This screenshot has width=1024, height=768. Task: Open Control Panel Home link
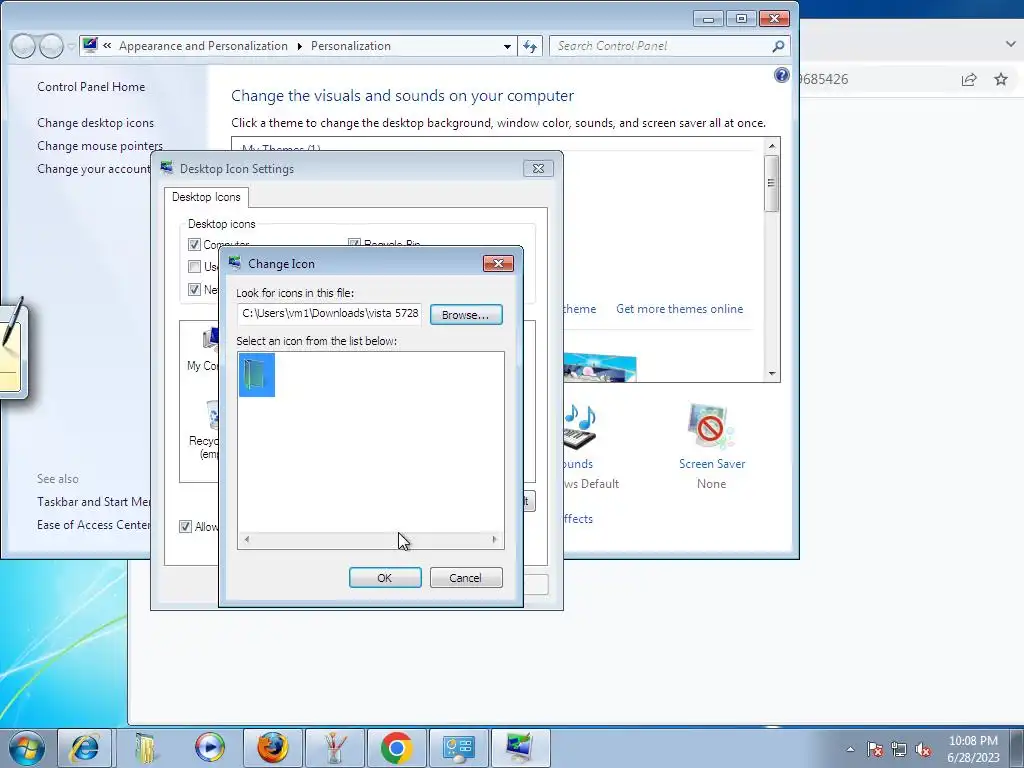pyautogui.click(x=91, y=87)
